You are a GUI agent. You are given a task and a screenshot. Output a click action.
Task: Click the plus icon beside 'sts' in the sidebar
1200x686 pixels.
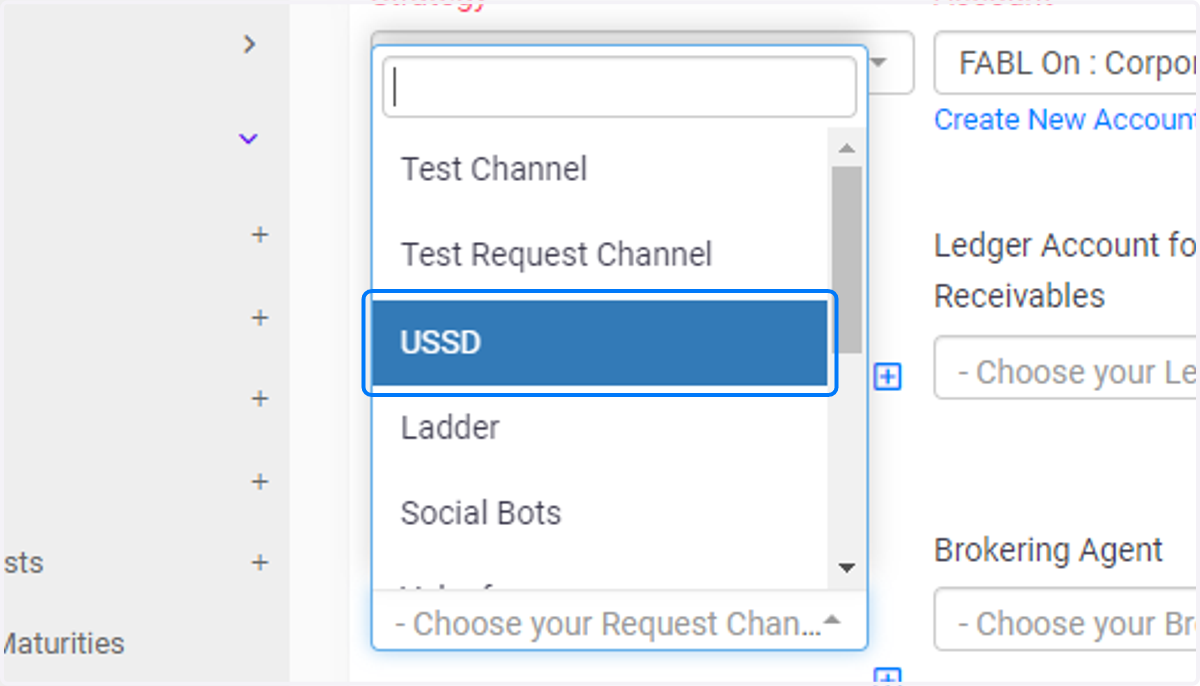(x=260, y=562)
